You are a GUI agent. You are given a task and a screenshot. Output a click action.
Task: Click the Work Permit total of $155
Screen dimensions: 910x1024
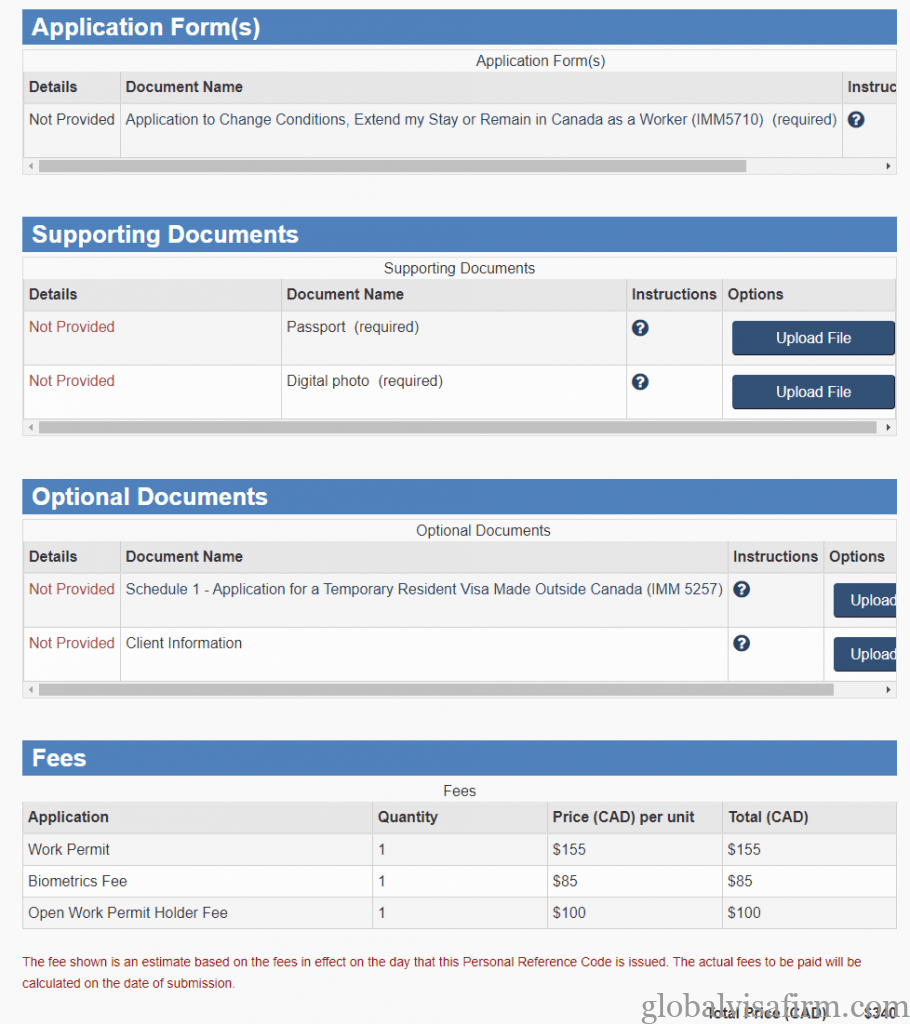pos(744,850)
